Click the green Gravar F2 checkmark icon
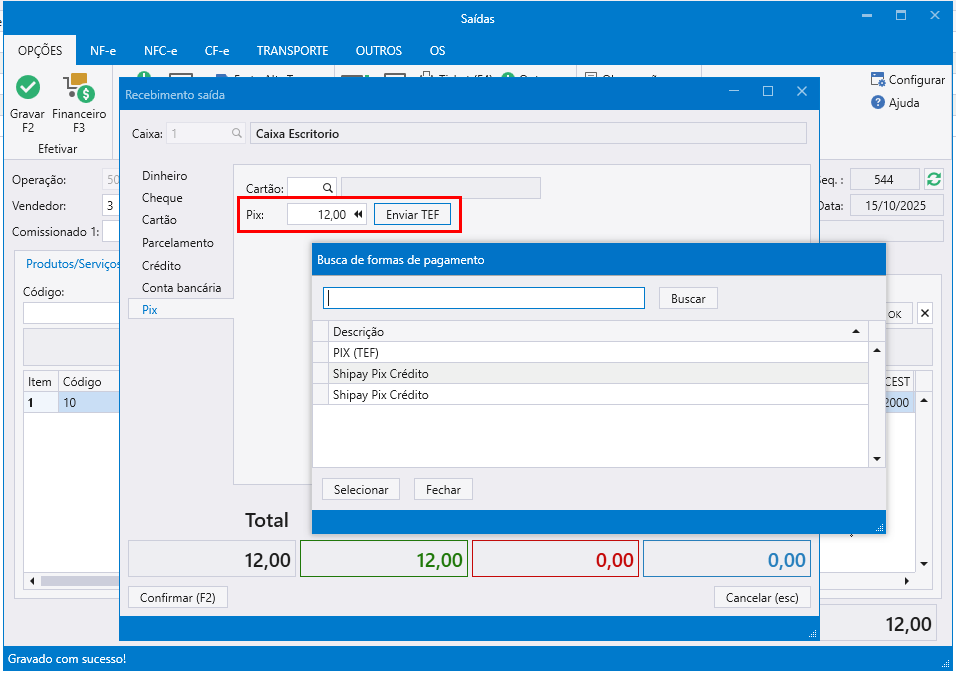The image size is (956, 675). point(28,88)
